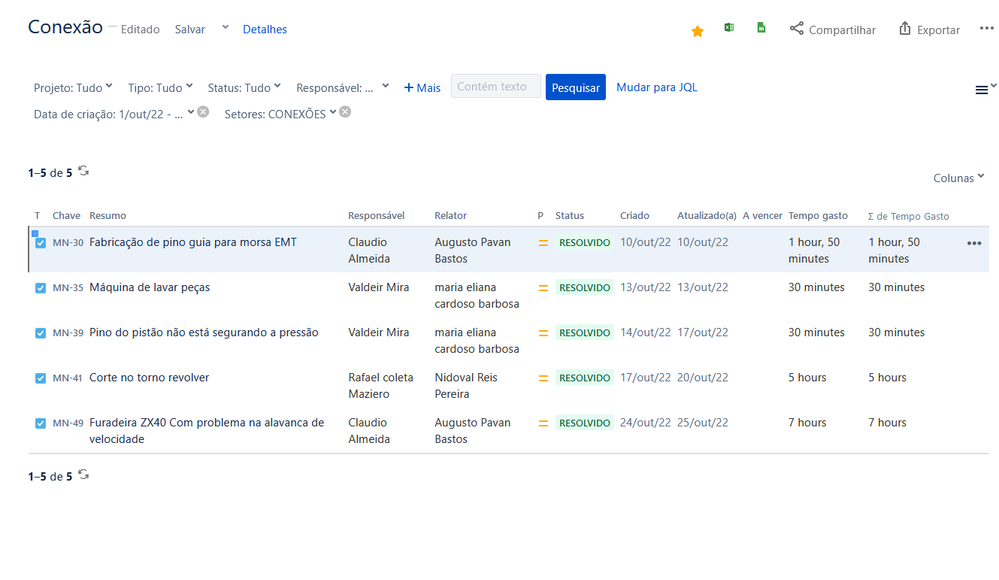Click the medium priority icon for MN-39
999x580 pixels.
(543, 333)
